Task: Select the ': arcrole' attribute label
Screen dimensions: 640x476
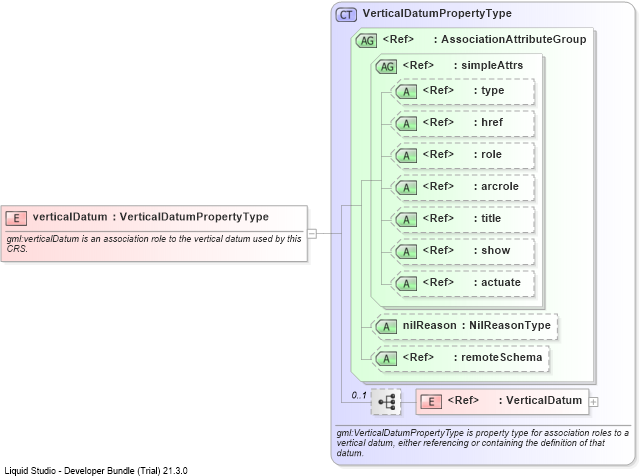Action: tap(496, 186)
